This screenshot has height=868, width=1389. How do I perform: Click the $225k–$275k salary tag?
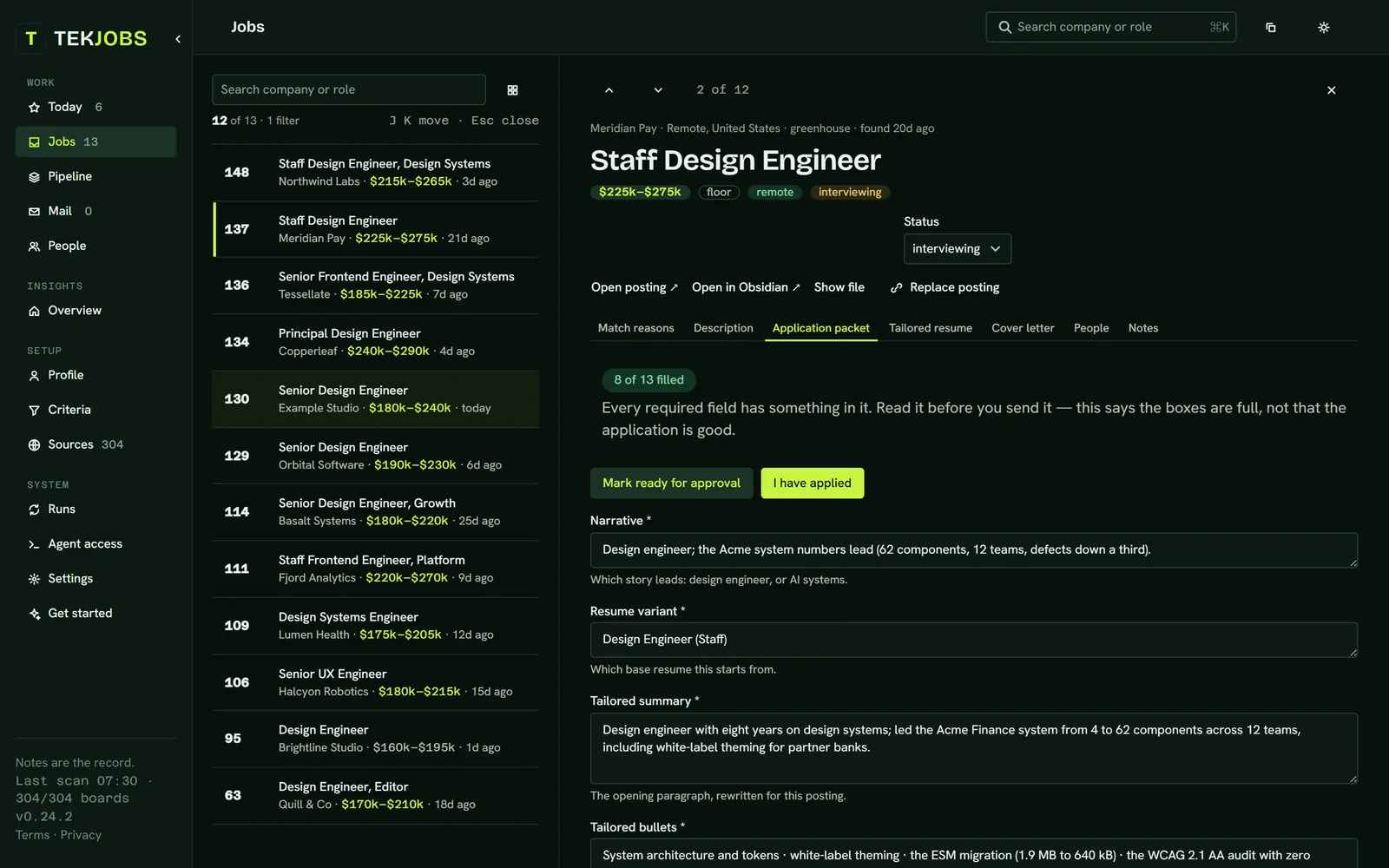[x=640, y=192]
